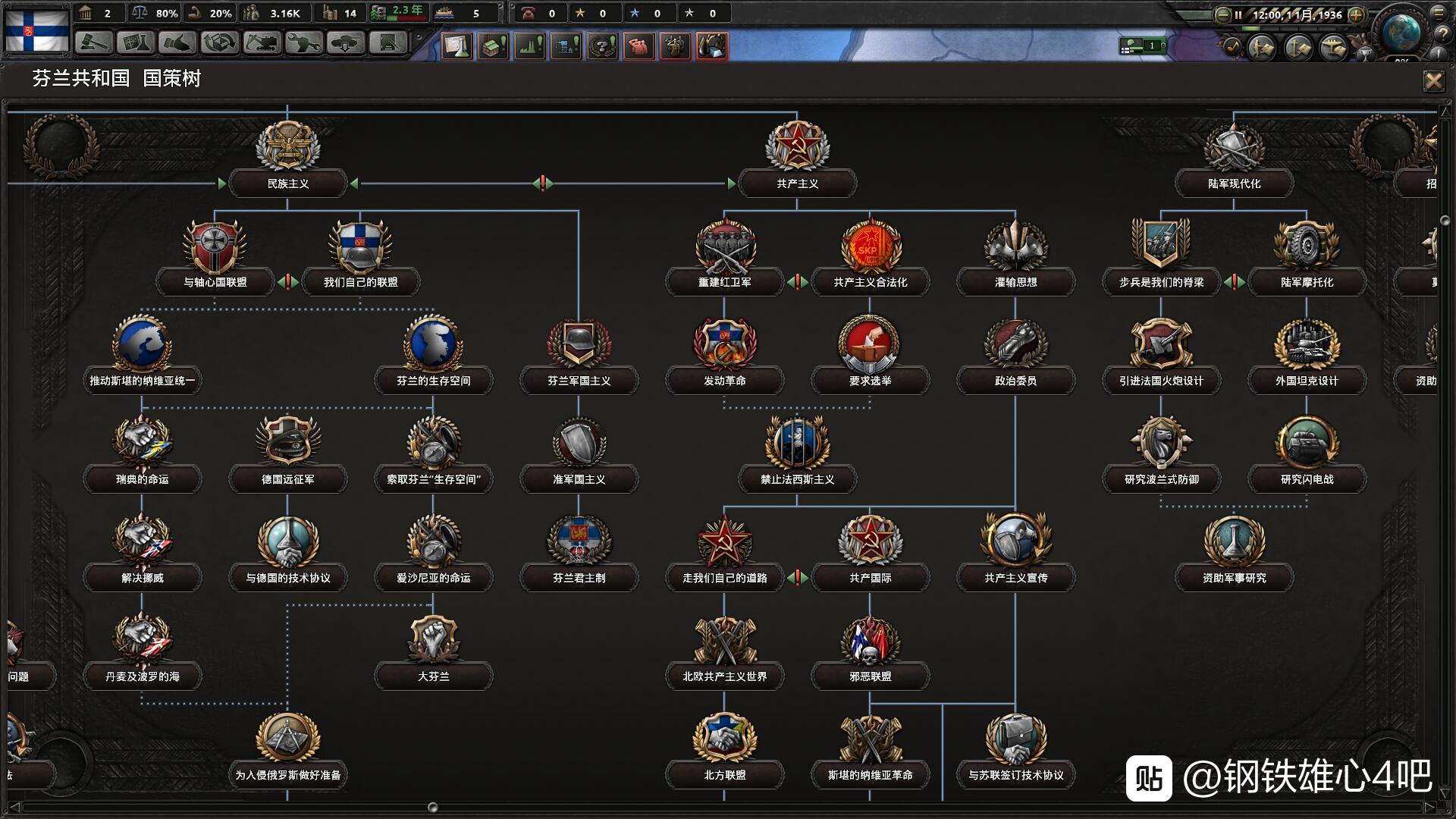Choose the 重建红卫军 focus icon
The image size is (1456, 819).
724,246
